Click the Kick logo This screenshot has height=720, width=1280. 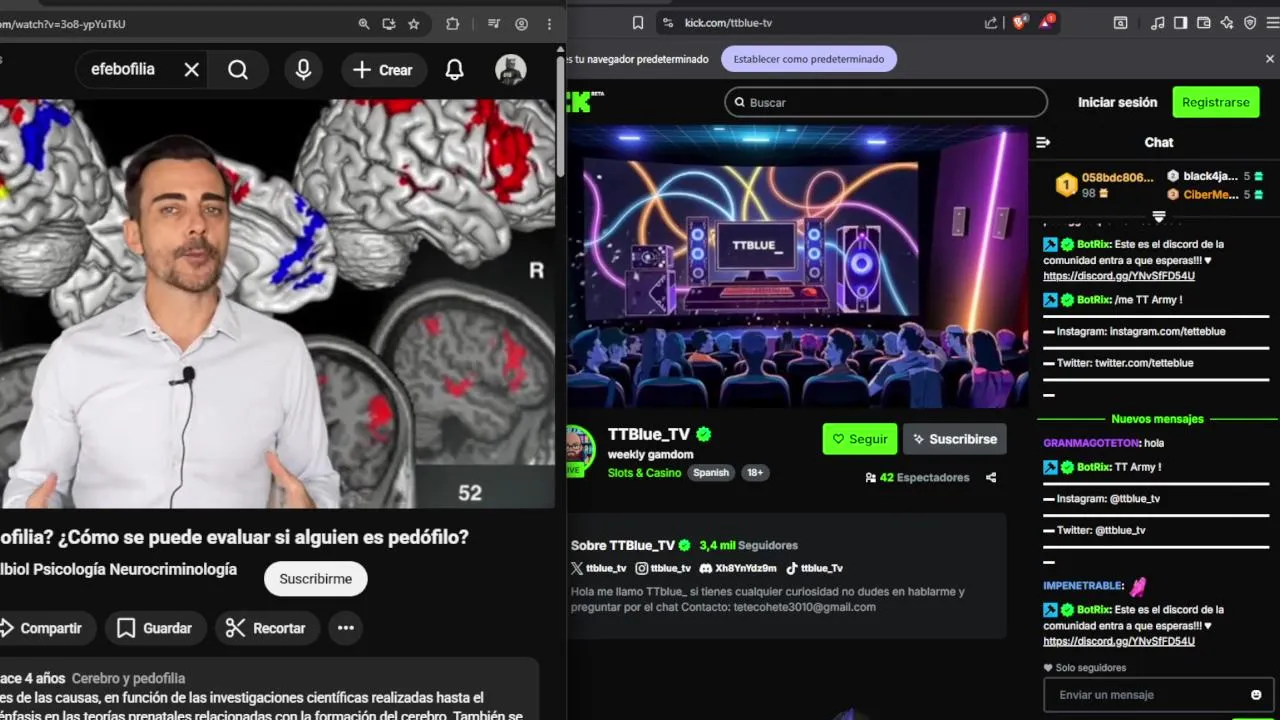pyautogui.click(x=585, y=102)
